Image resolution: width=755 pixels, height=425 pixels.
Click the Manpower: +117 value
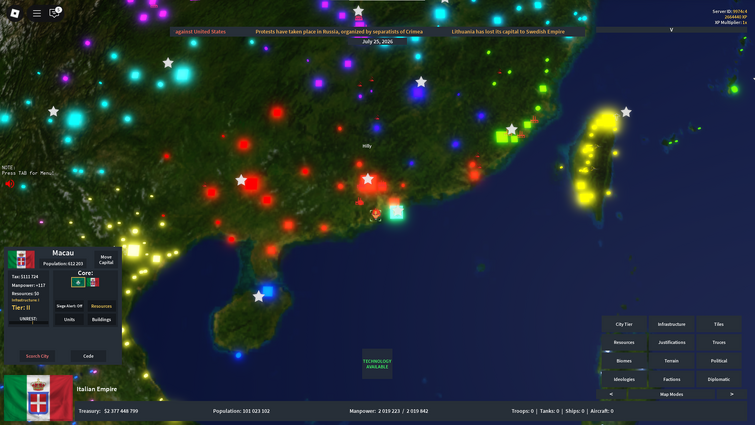point(28,285)
